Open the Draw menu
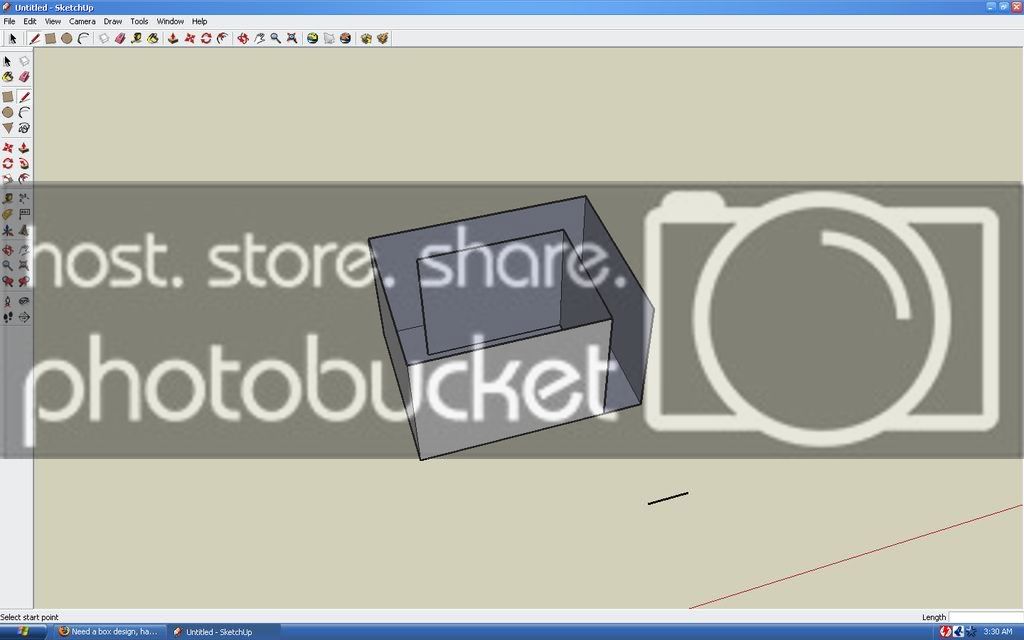1024x640 pixels. coord(113,22)
